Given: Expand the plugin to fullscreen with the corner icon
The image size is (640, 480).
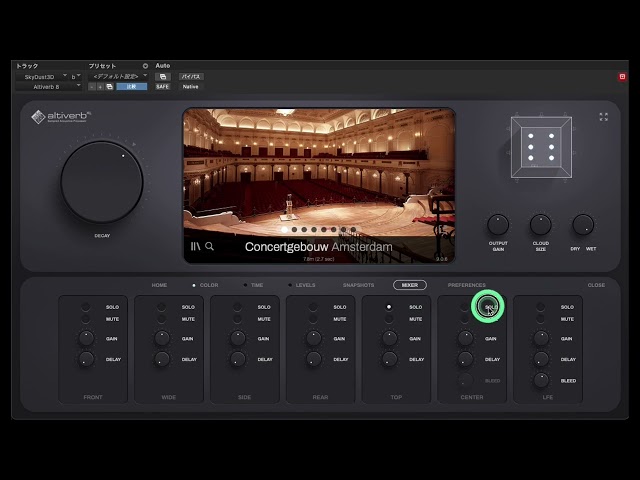Looking at the screenshot, I should [603, 117].
